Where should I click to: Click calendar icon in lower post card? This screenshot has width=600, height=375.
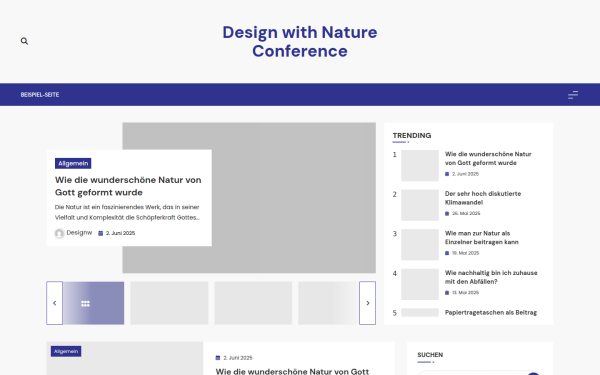point(218,358)
